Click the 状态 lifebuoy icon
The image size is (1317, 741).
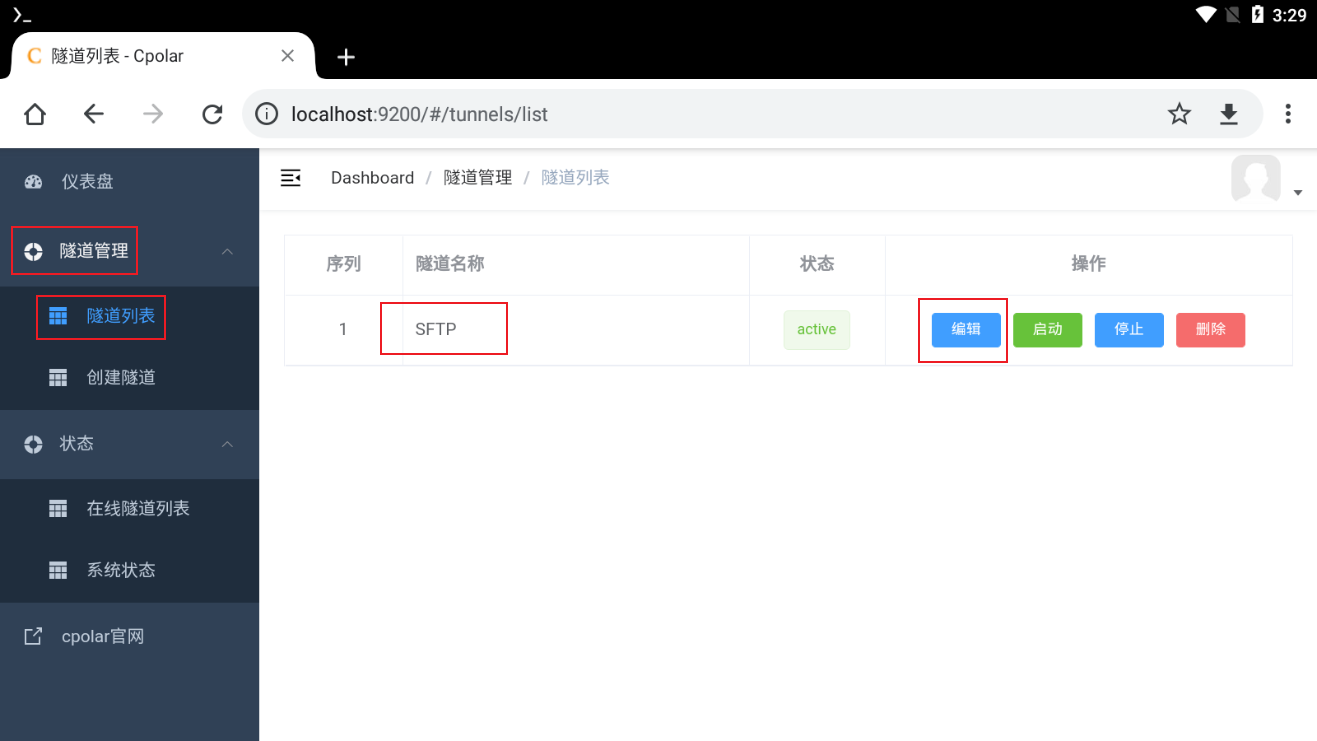[33, 443]
